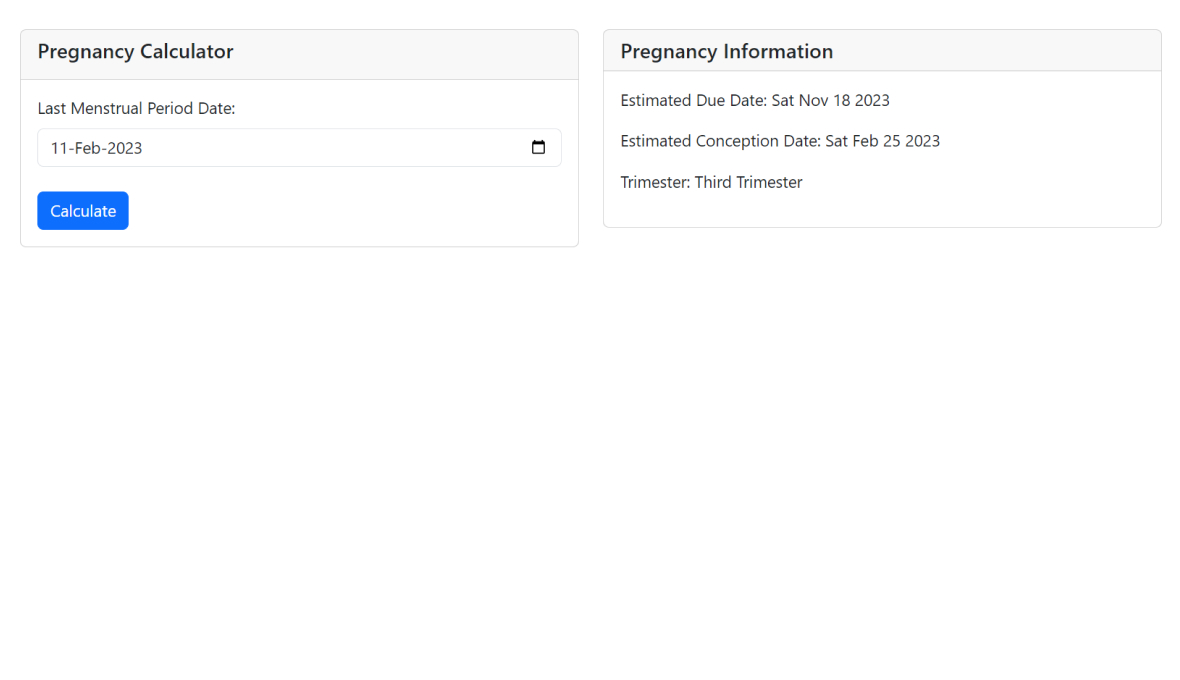1180x680 pixels.
Task: Select the year segment "2023" in date field
Action: pyautogui.click(x=125, y=148)
